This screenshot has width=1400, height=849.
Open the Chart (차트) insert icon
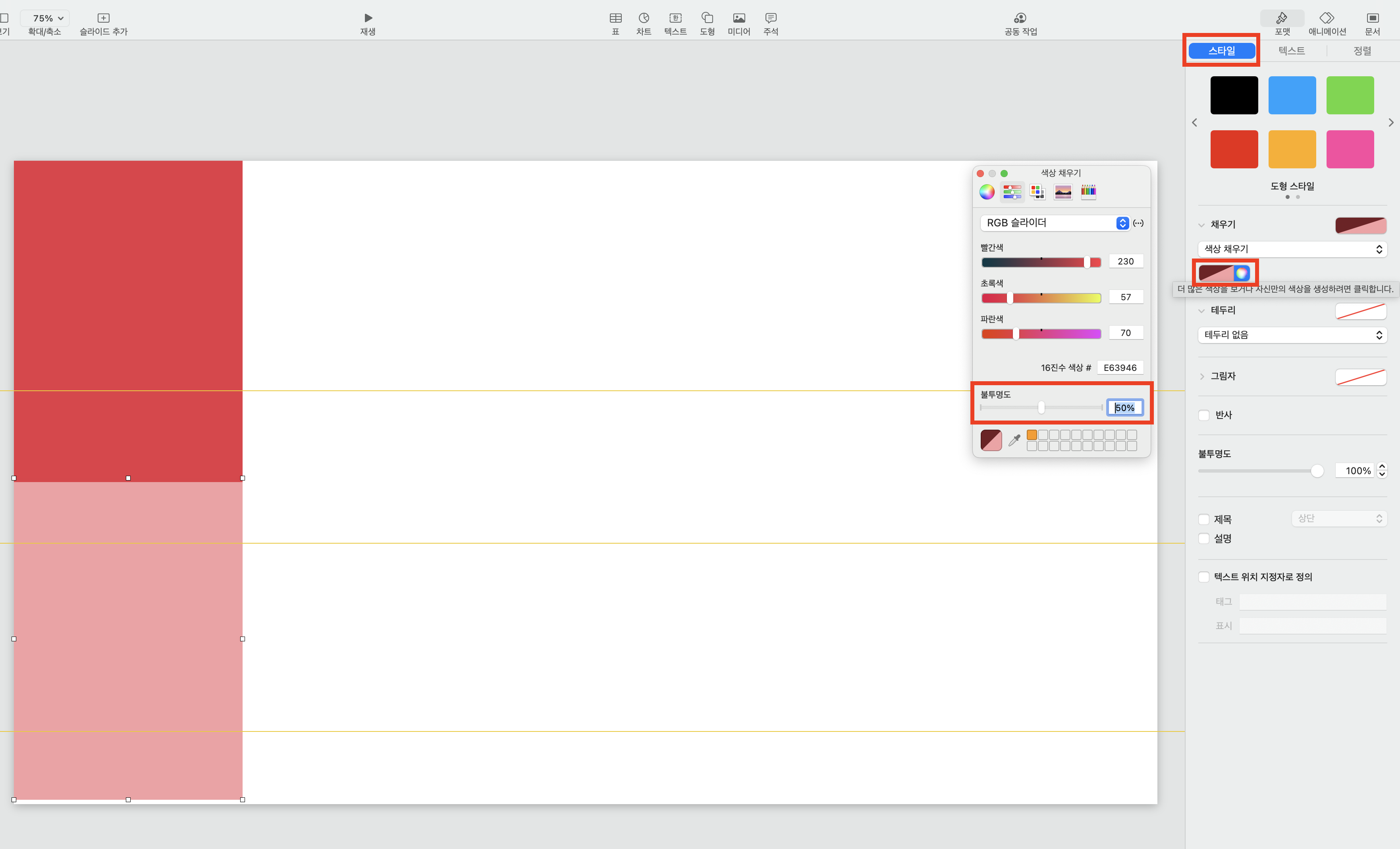pos(643,18)
